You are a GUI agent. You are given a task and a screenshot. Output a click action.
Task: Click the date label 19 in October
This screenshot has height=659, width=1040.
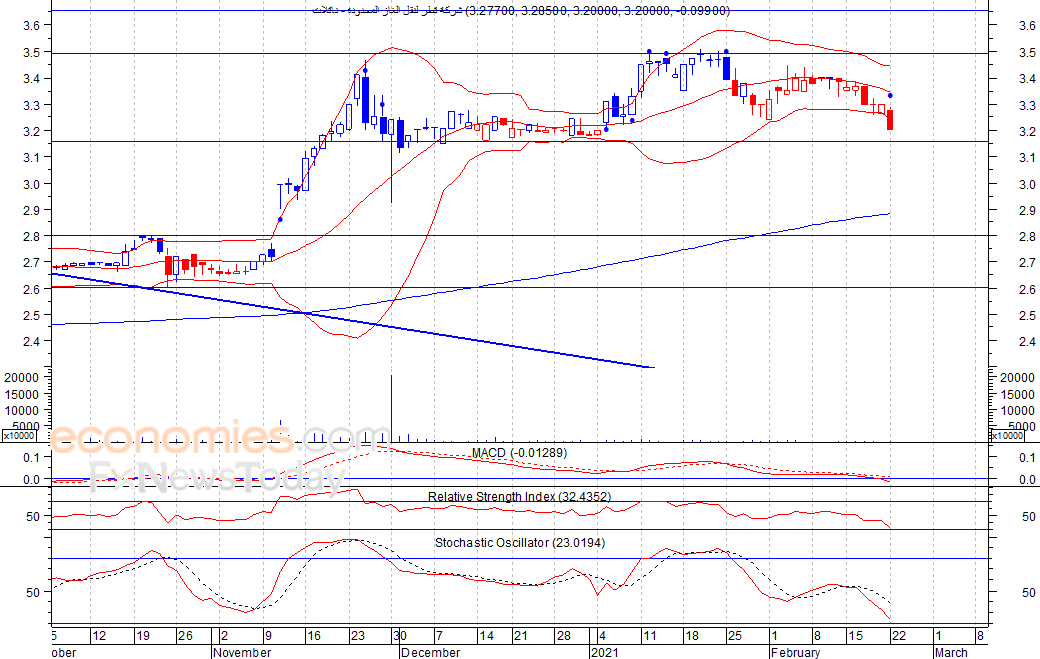point(143,636)
